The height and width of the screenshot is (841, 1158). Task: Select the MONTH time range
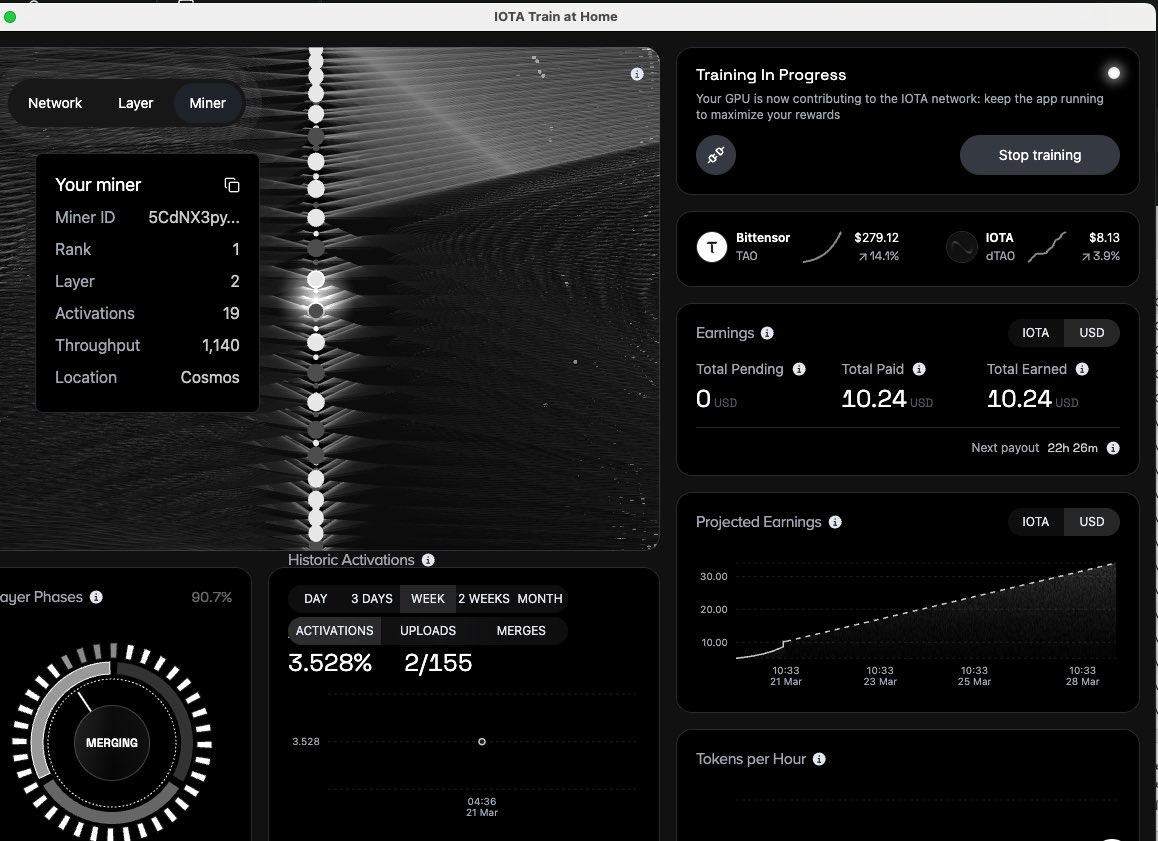[x=540, y=599]
